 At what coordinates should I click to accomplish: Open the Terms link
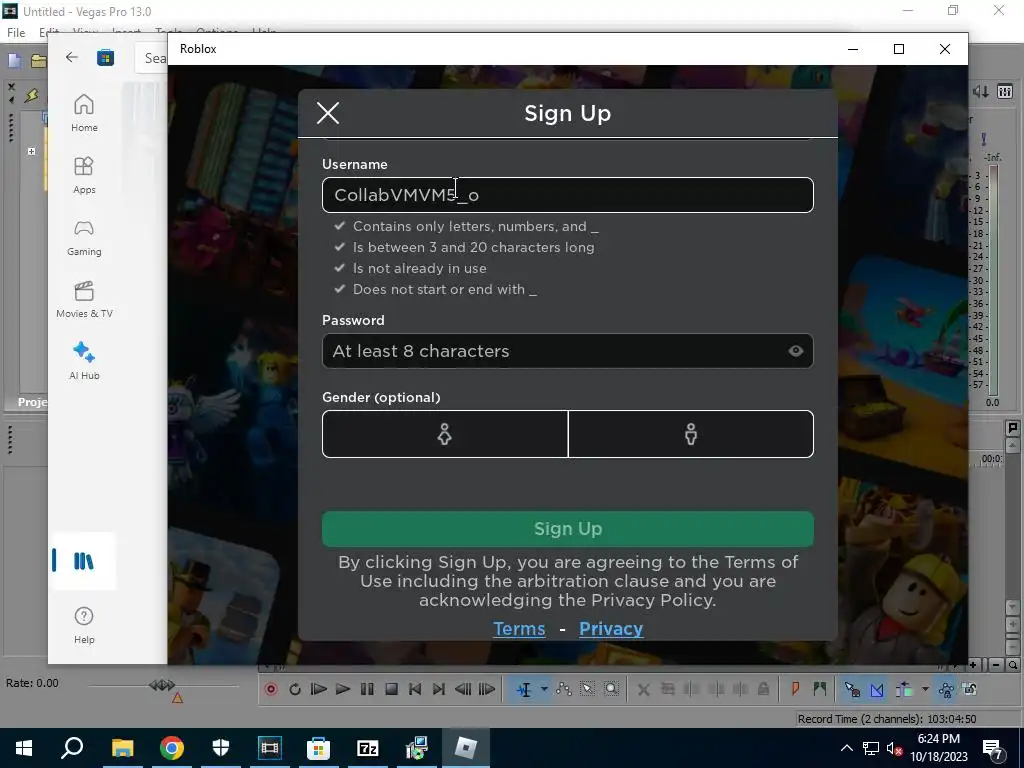click(519, 628)
